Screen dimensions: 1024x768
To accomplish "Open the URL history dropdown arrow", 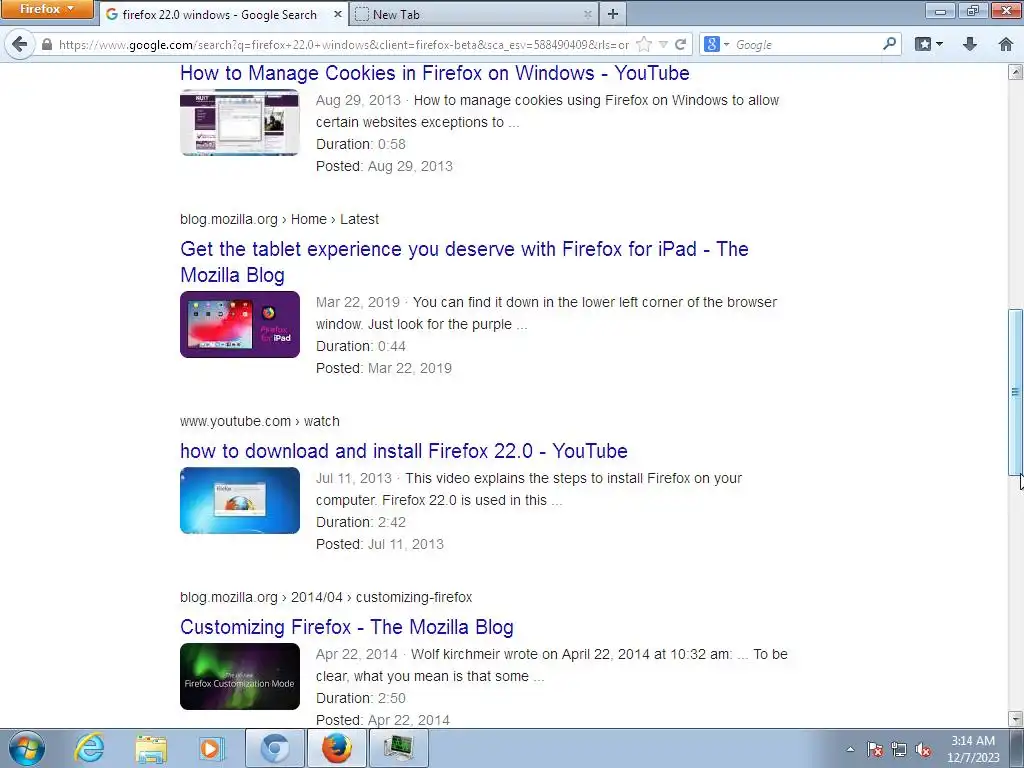I will (x=664, y=44).
